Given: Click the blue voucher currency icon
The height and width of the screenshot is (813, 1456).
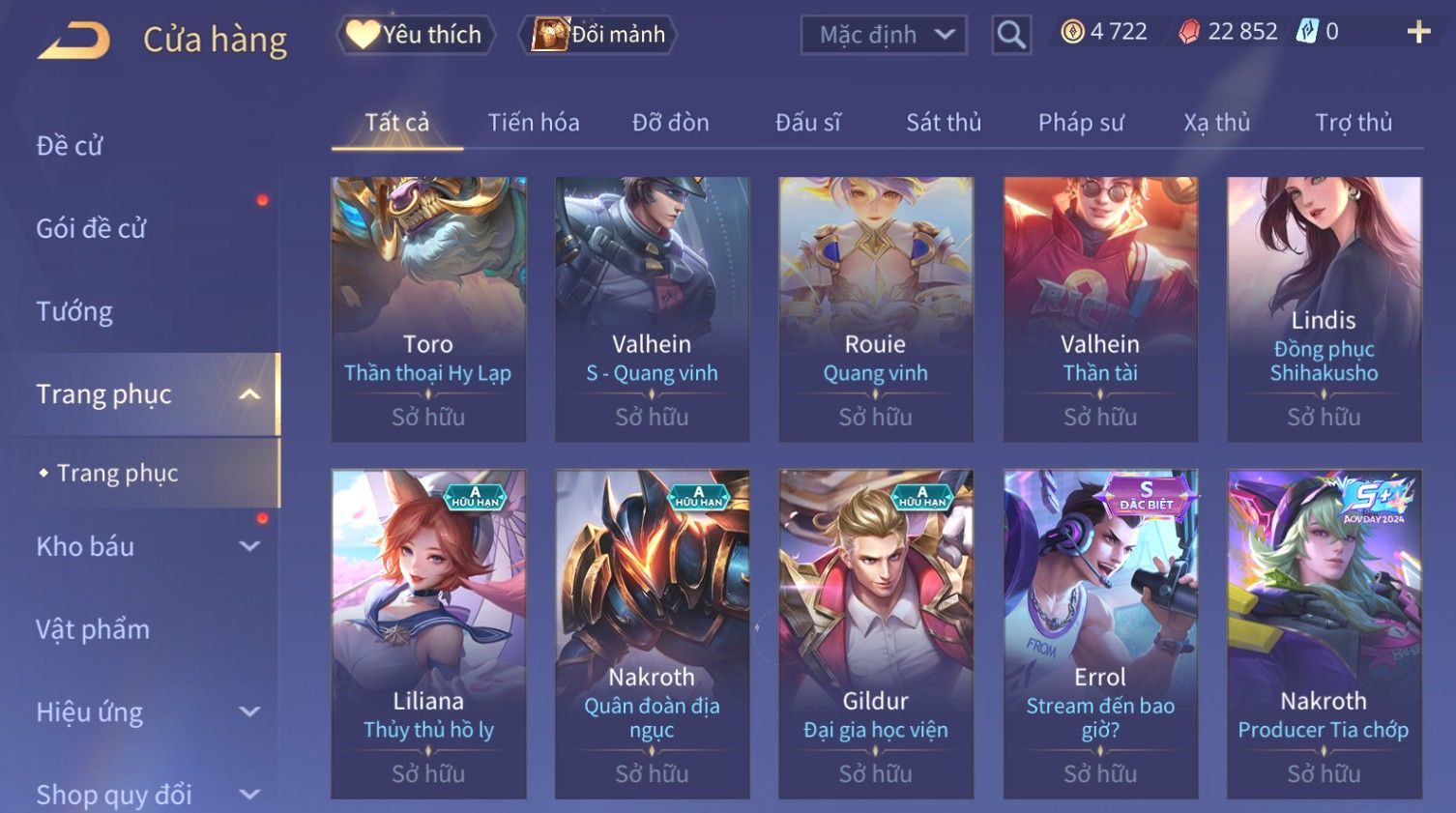Looking at the screenshot, I should (x=1307, y=31).
